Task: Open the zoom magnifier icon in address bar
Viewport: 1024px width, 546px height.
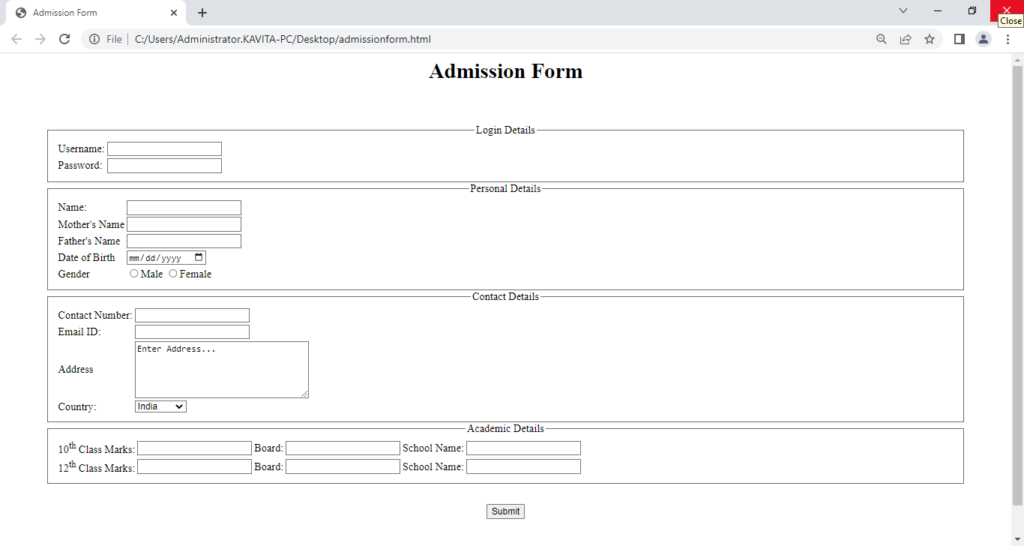Action: (881, 39)
